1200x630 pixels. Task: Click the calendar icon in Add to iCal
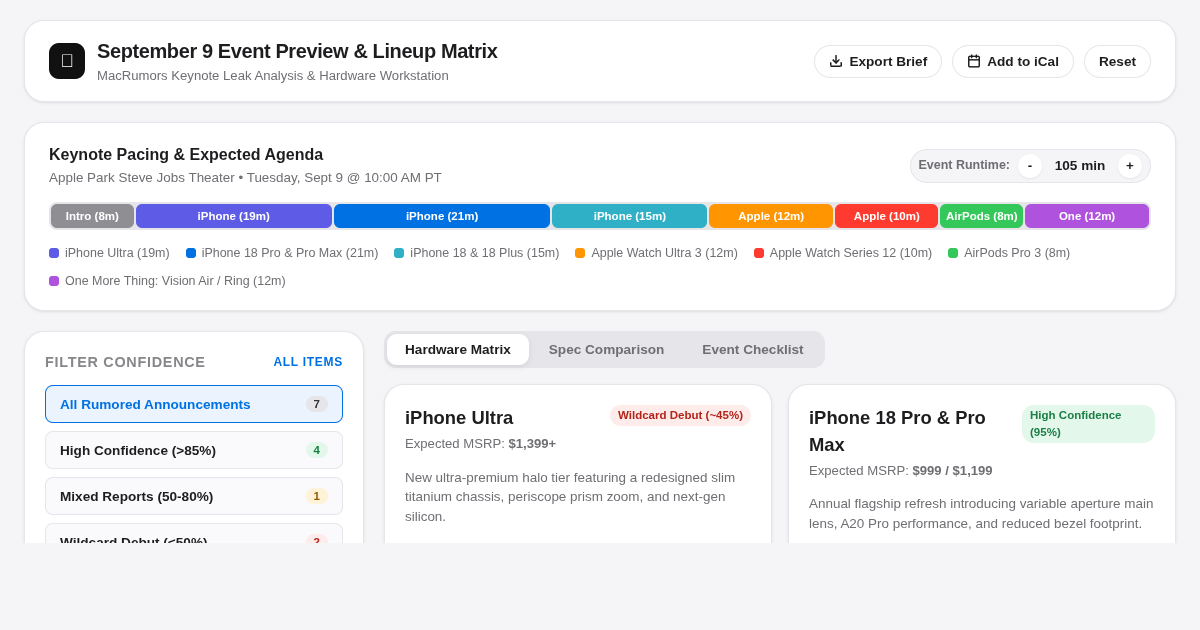click(x=974, y=61)
